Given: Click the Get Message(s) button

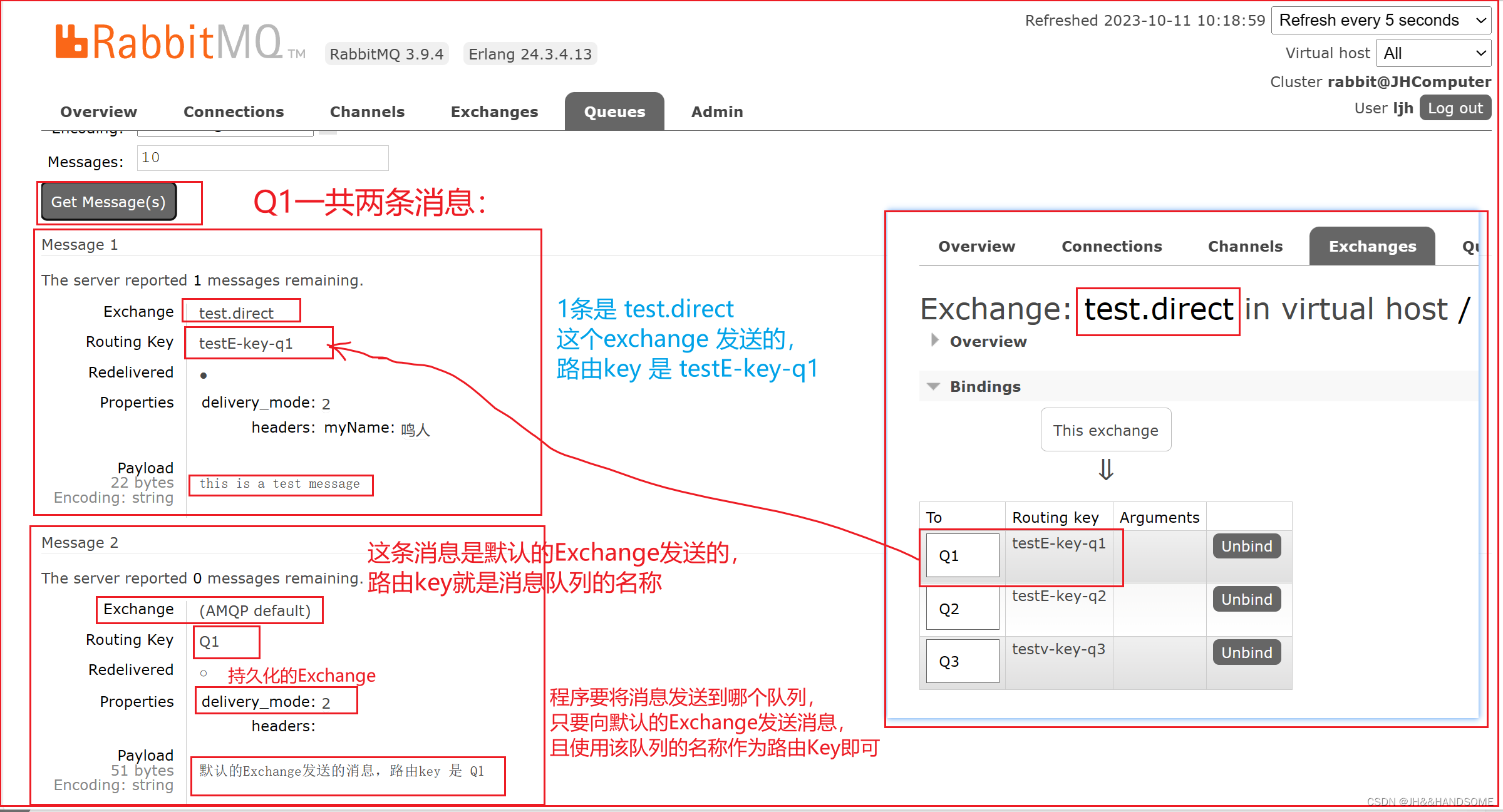Looking at the screenshot, I should [x=108, y=202].
